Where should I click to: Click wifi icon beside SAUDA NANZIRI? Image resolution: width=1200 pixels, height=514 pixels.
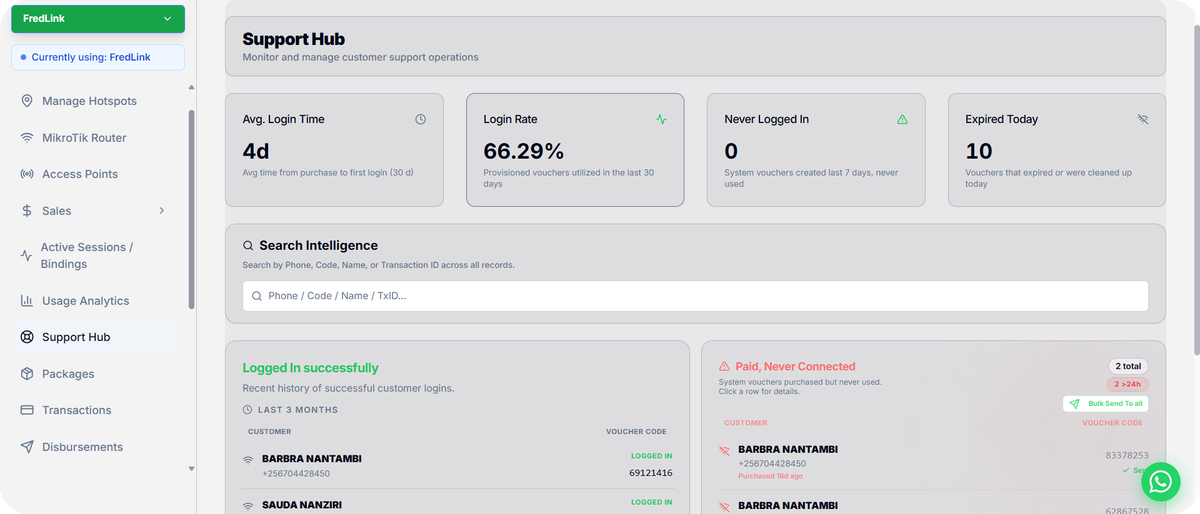tap(248, 506)
